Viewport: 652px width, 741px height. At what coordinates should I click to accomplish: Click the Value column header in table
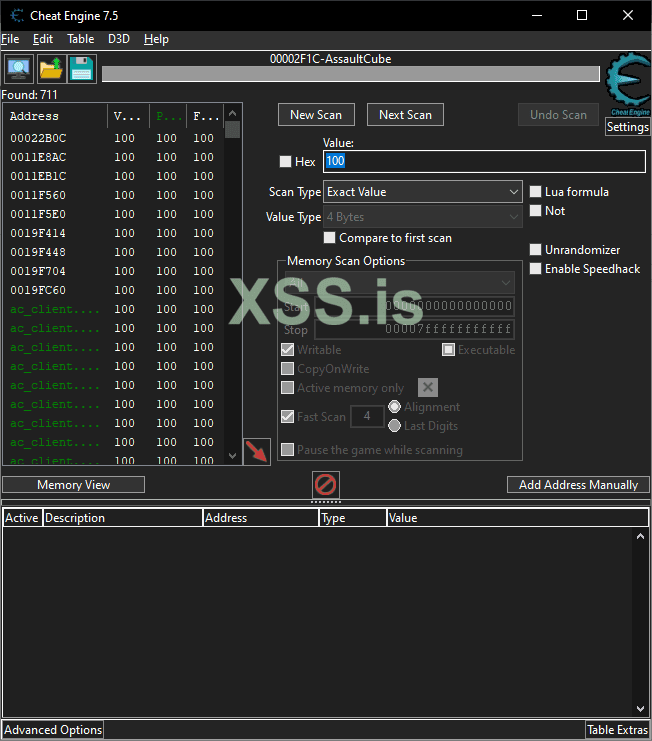pyautogui.click(x=517, y=518)
